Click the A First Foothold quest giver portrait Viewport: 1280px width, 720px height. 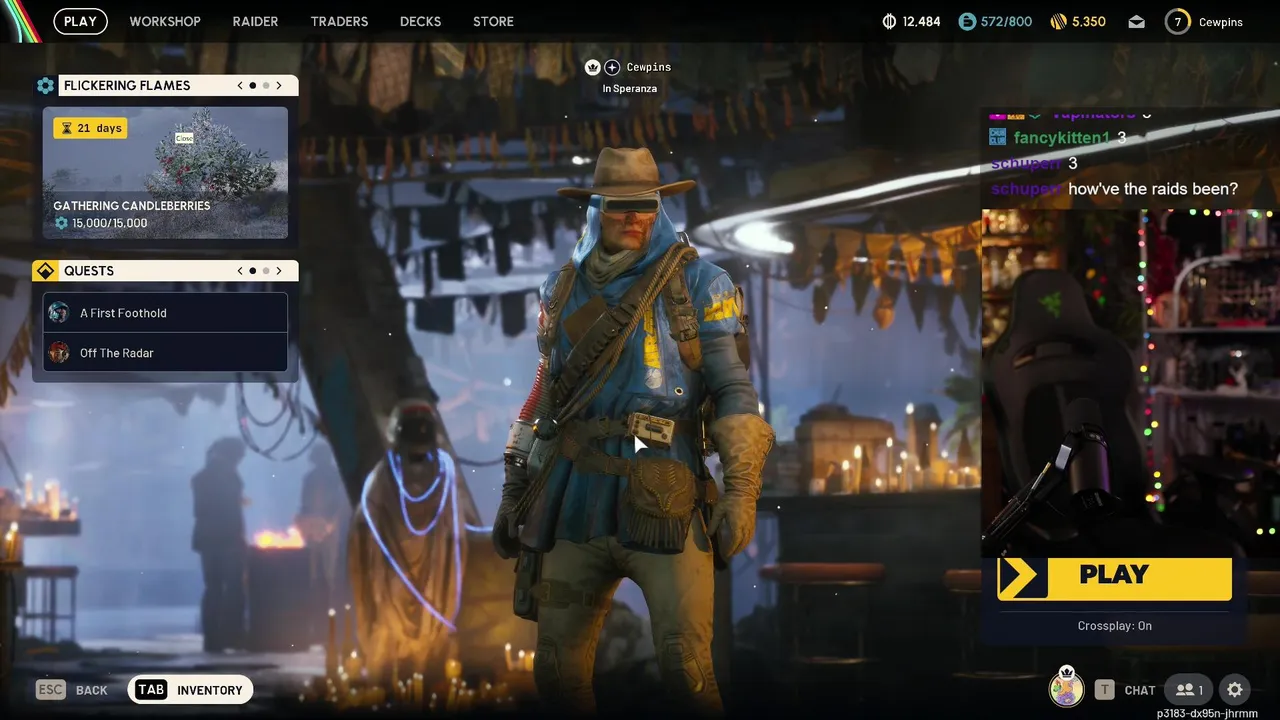pyautogui.click(x=59, y=312)
